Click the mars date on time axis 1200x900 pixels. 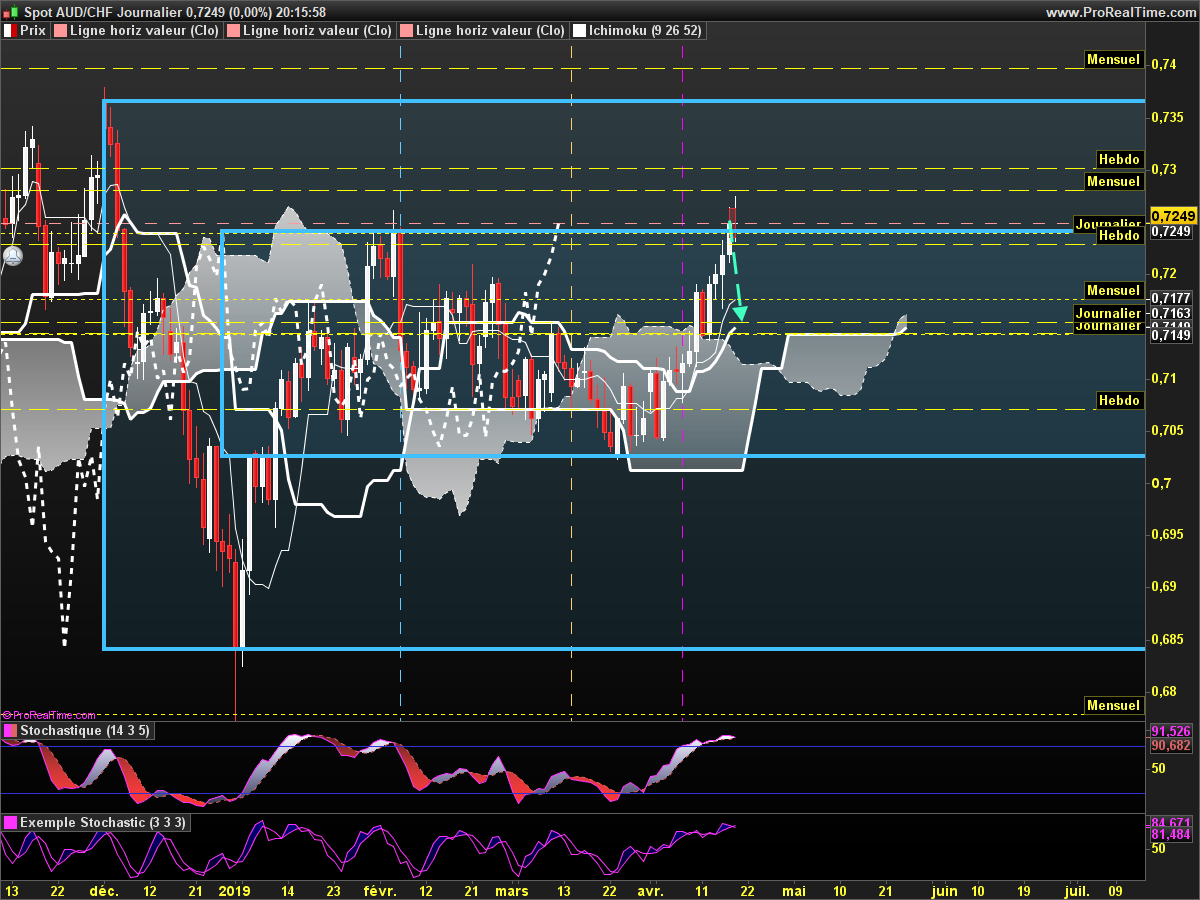click(512, 890)
